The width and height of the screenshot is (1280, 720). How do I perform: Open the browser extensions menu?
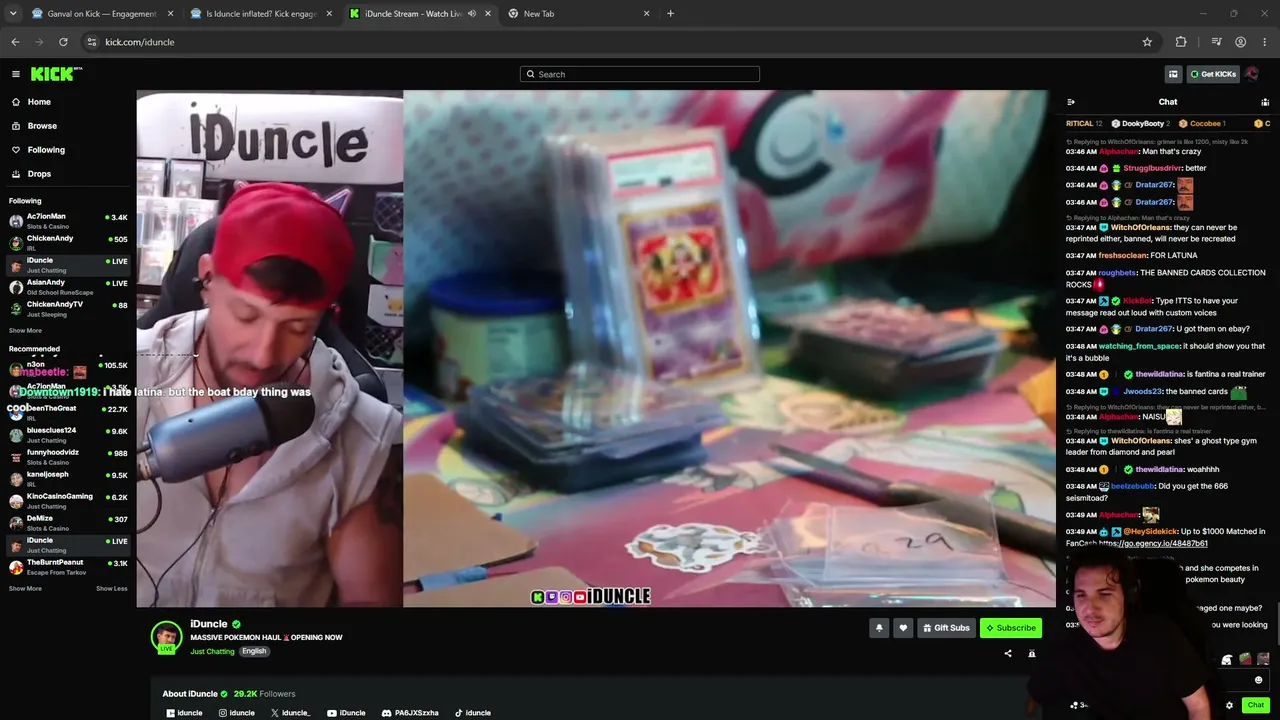click(x=1181, y=42)
